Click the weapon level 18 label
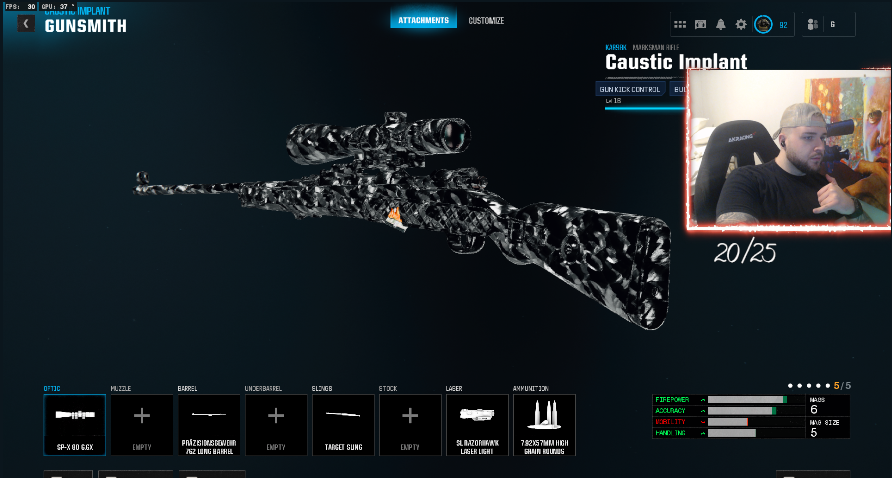 point(613,101)
